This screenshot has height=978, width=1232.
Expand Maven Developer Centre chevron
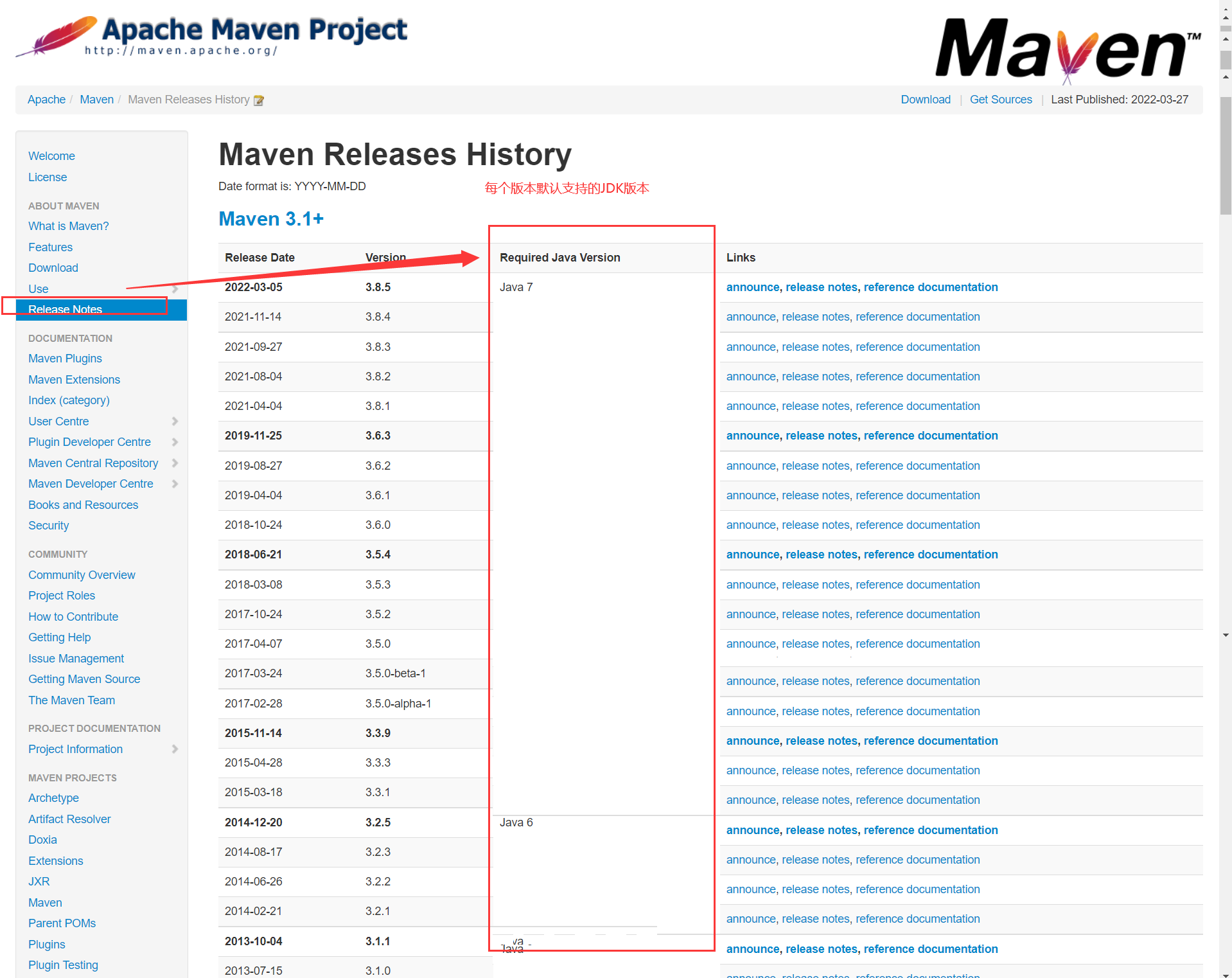[175, 484]
